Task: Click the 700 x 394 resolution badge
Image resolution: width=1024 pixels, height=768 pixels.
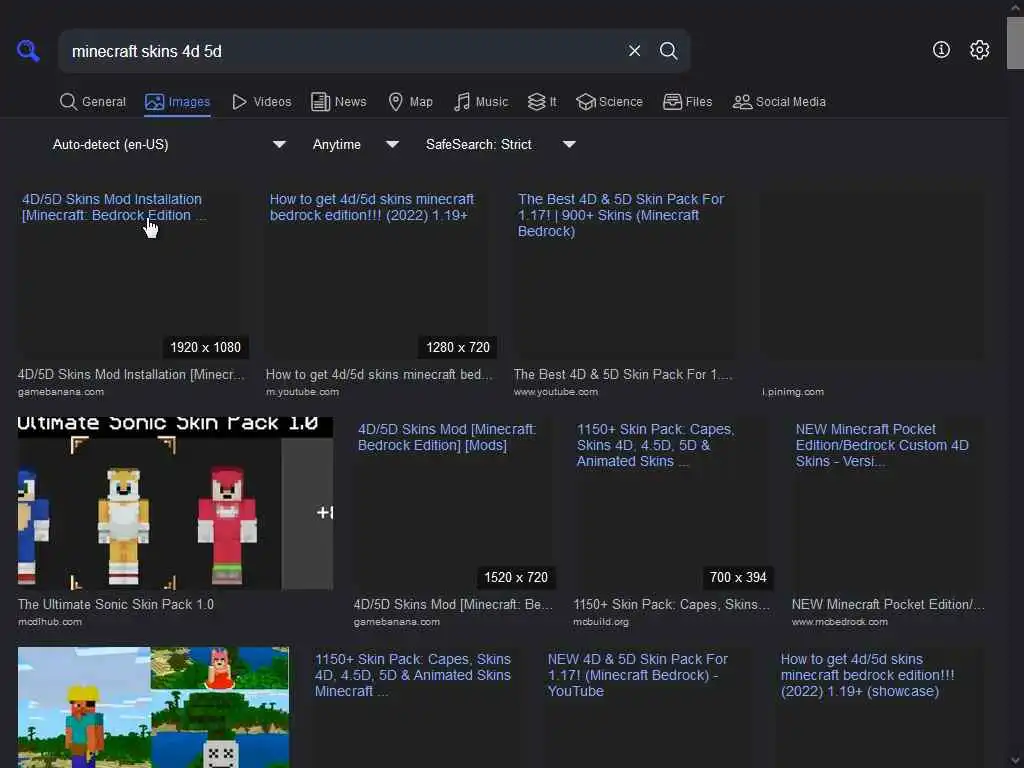Action: pyautogui.click(x=738, y=577)
